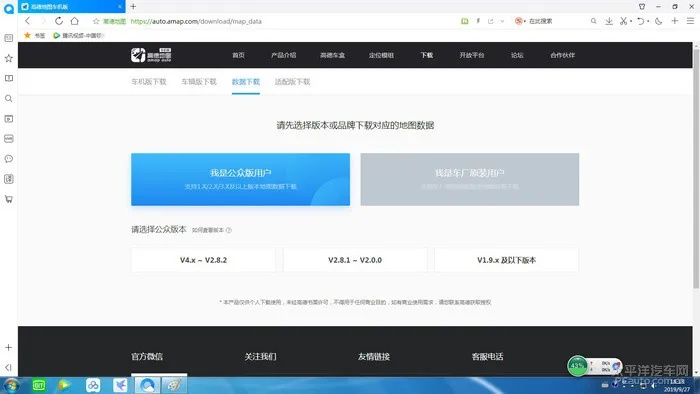Add a sidebar app with plus icon
This screenshot has width=700, height=394.
[x=8, y=347]
